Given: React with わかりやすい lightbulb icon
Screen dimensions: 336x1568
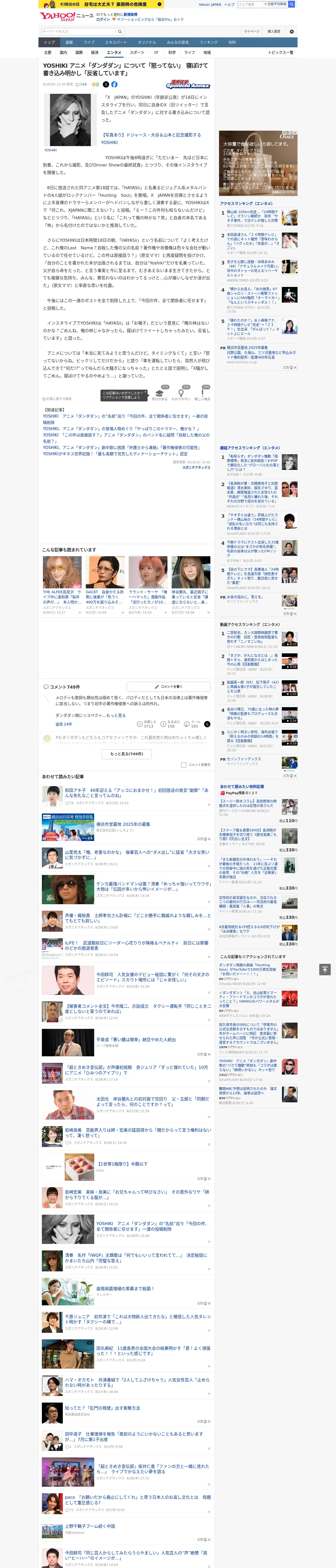Looking at the screenshot, I should click(x=181, y=393).
